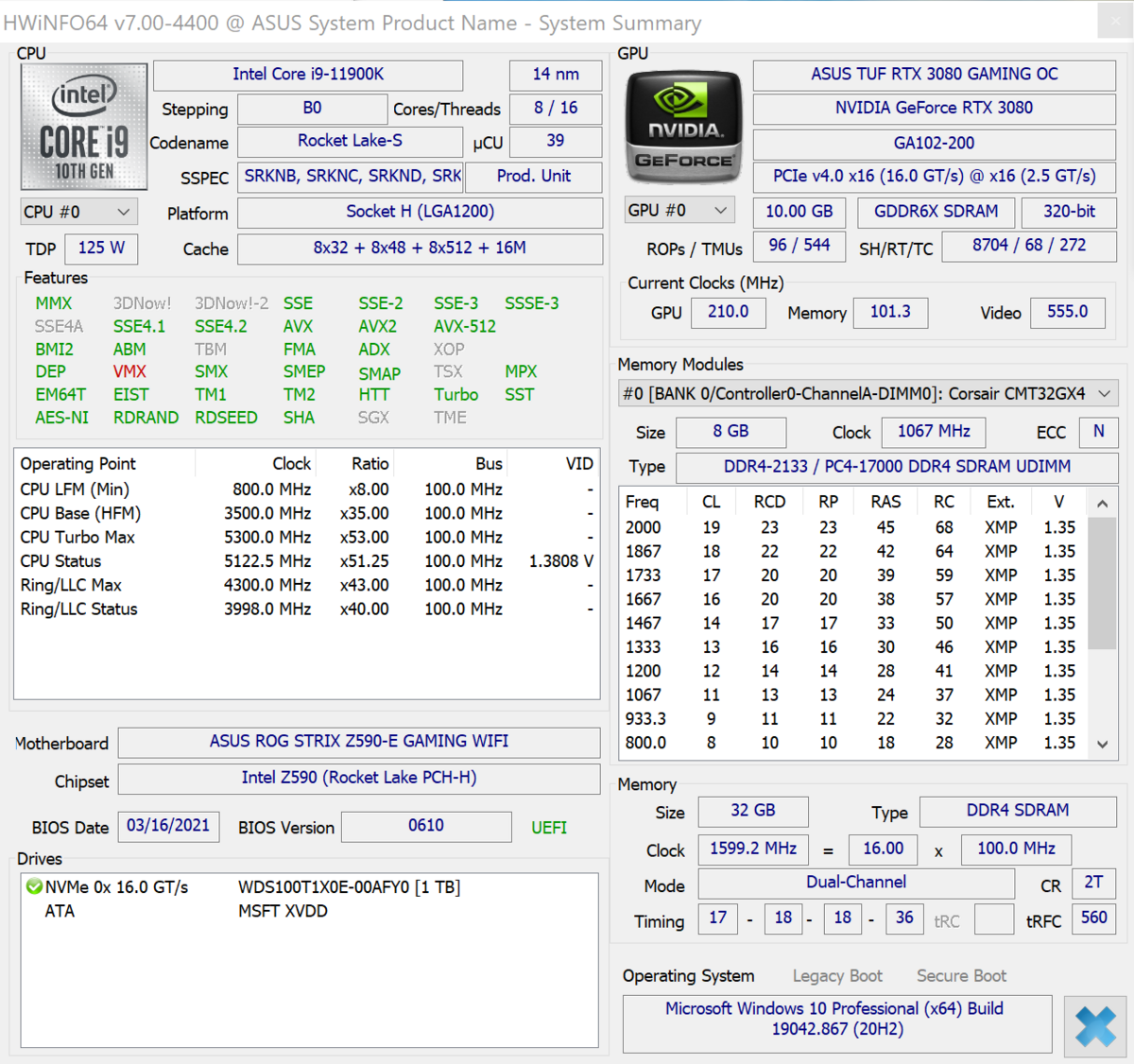Image resolution: width=1134 pixels, height=1064 pixels.
Task: Click the Intel Core i9-11900K name field
Action: (x=308, y=75)
